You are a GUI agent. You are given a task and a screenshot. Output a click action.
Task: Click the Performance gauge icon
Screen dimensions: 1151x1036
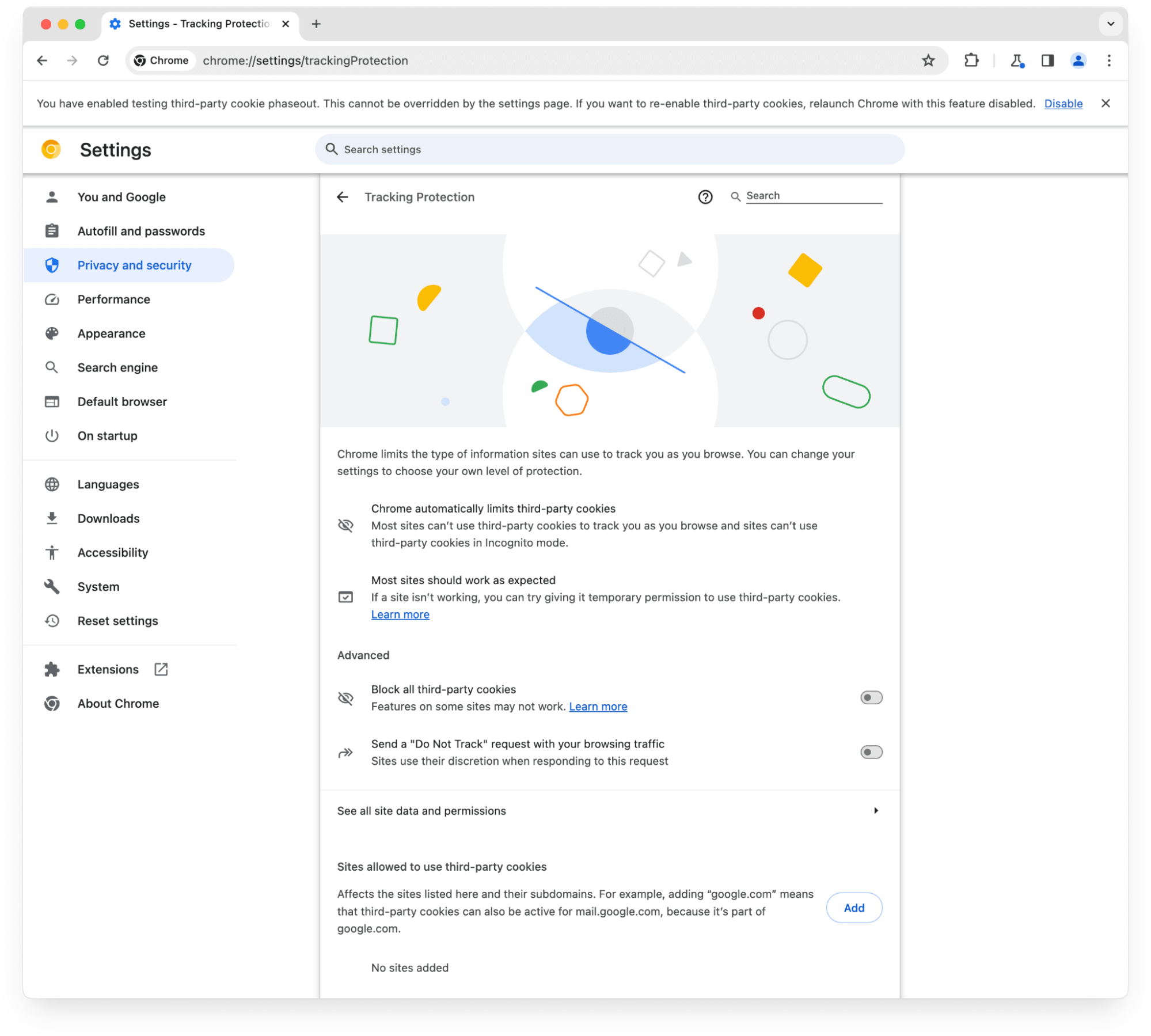point(52,299)
